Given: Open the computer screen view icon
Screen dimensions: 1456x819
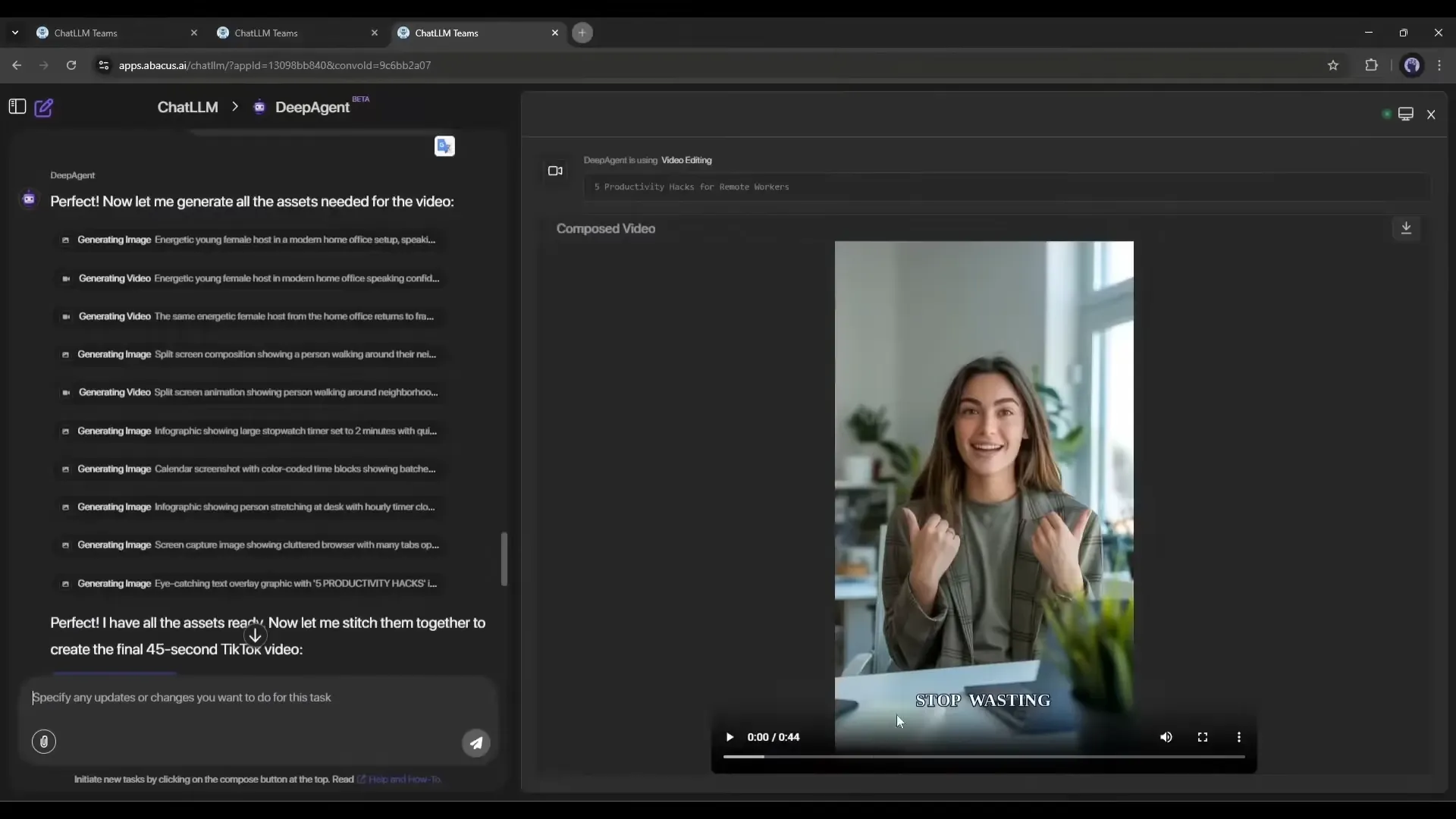Looking at the screenshot, I should [x=1406, y=114].
